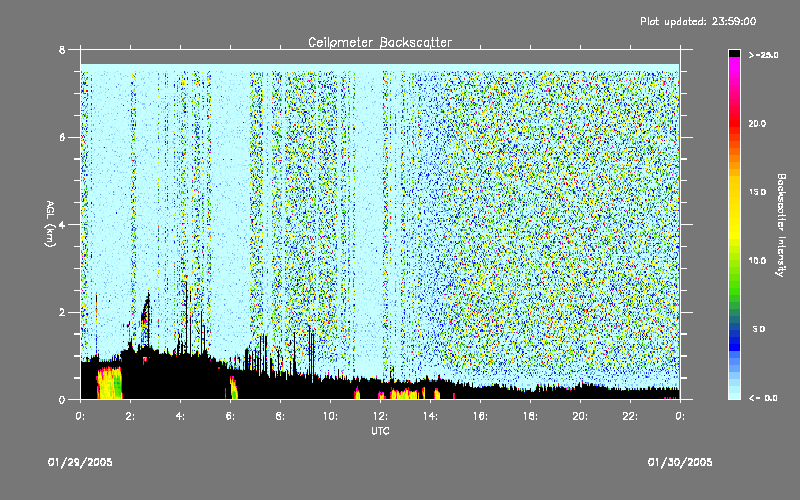
Task: Click the Backscatter Intensity colorbar label
Action: point(781,225)
